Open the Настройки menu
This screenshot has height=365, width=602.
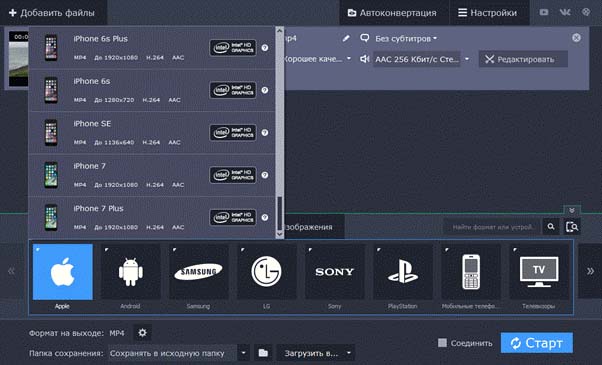(487, 13)
